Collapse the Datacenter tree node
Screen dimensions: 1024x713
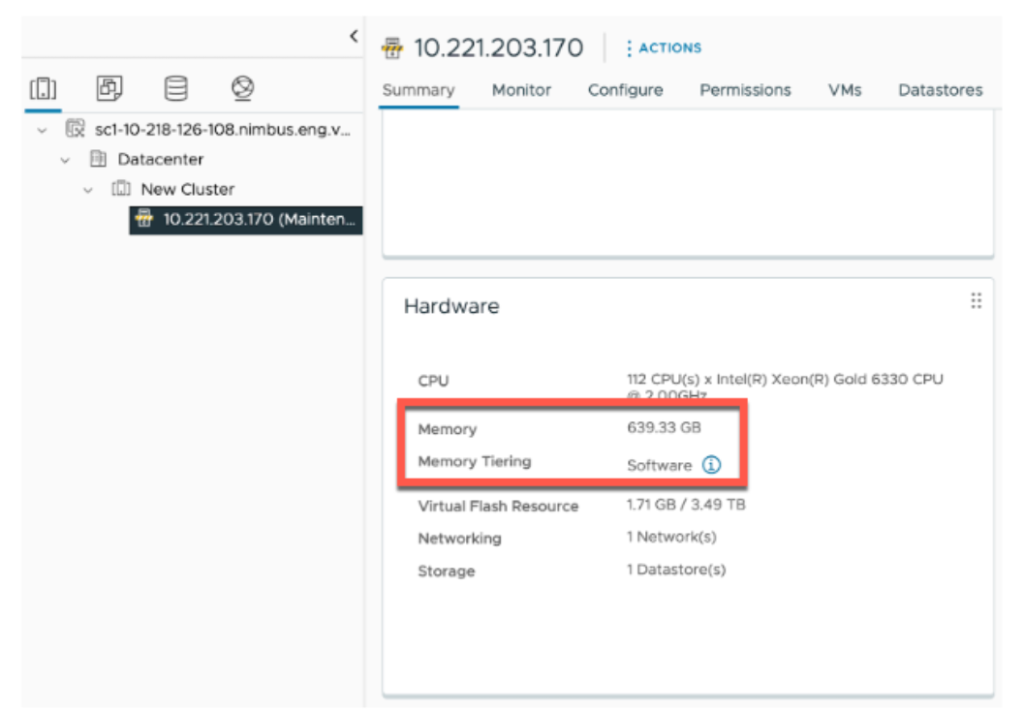point(65,160)
